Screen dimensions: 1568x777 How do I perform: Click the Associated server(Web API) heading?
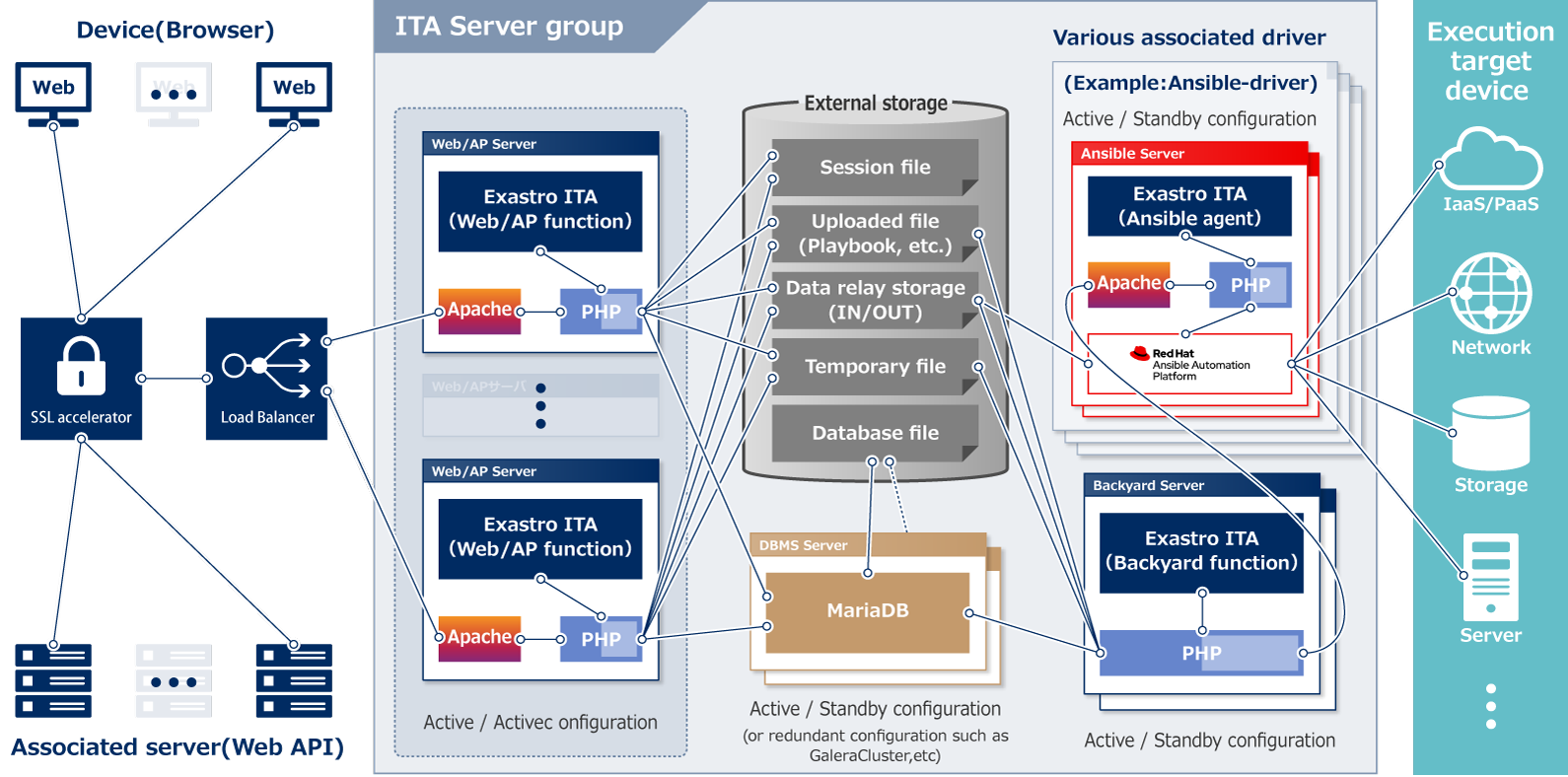178,747
